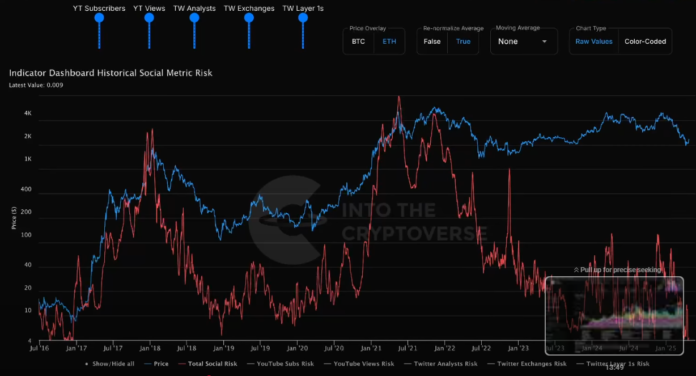Click the YT Views slider knob

click(x=149, y=18)
